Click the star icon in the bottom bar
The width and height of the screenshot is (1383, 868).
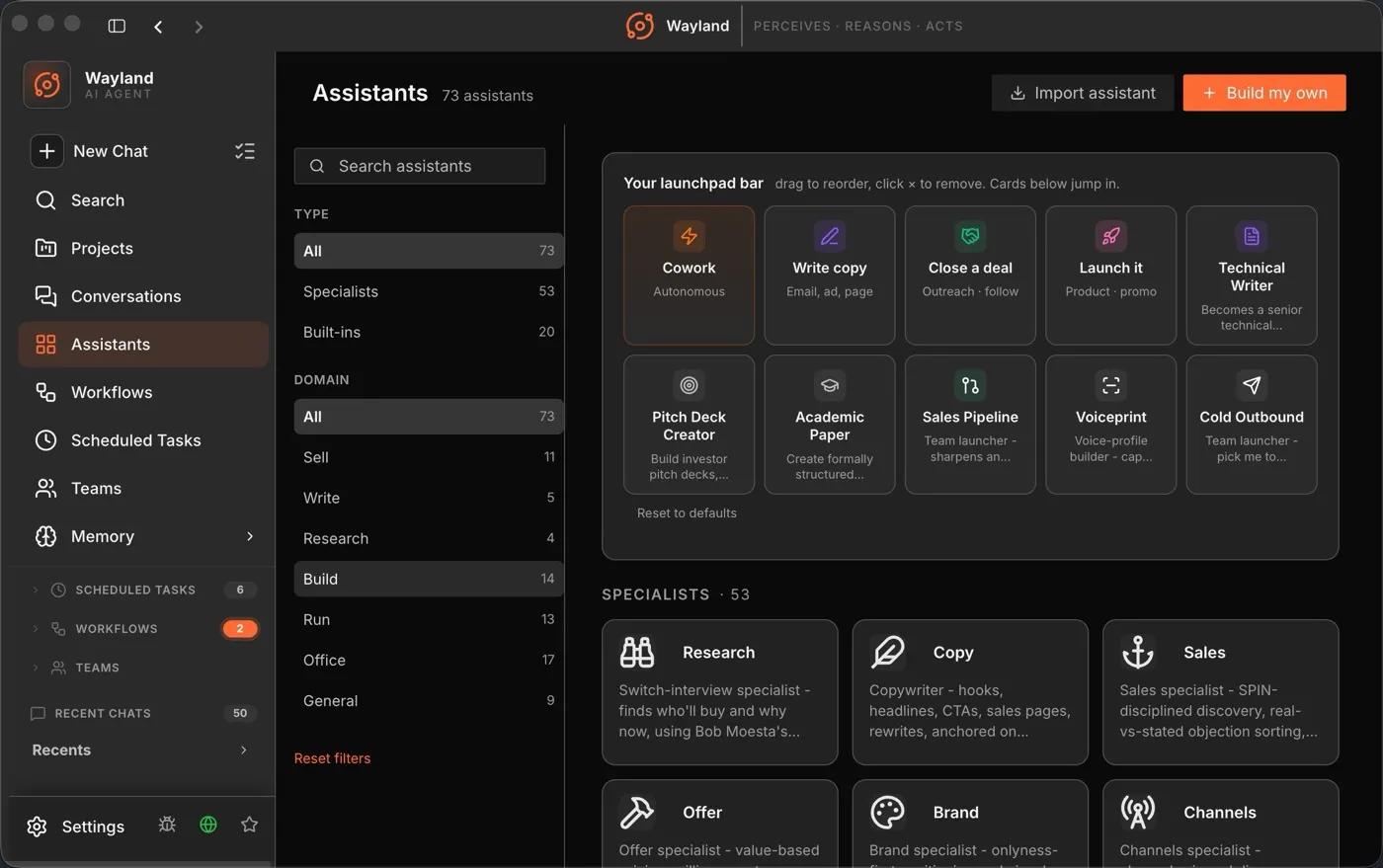click(x=250, y=825)
